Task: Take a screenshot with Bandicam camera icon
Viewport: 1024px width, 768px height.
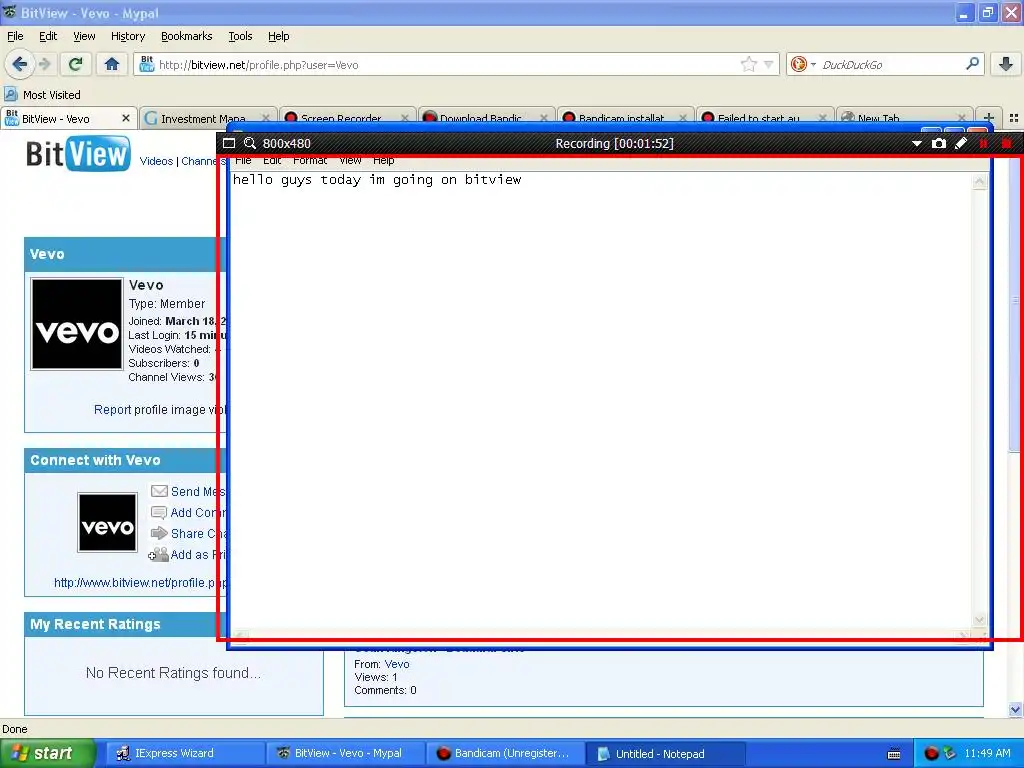Action: tap(938, 143)
